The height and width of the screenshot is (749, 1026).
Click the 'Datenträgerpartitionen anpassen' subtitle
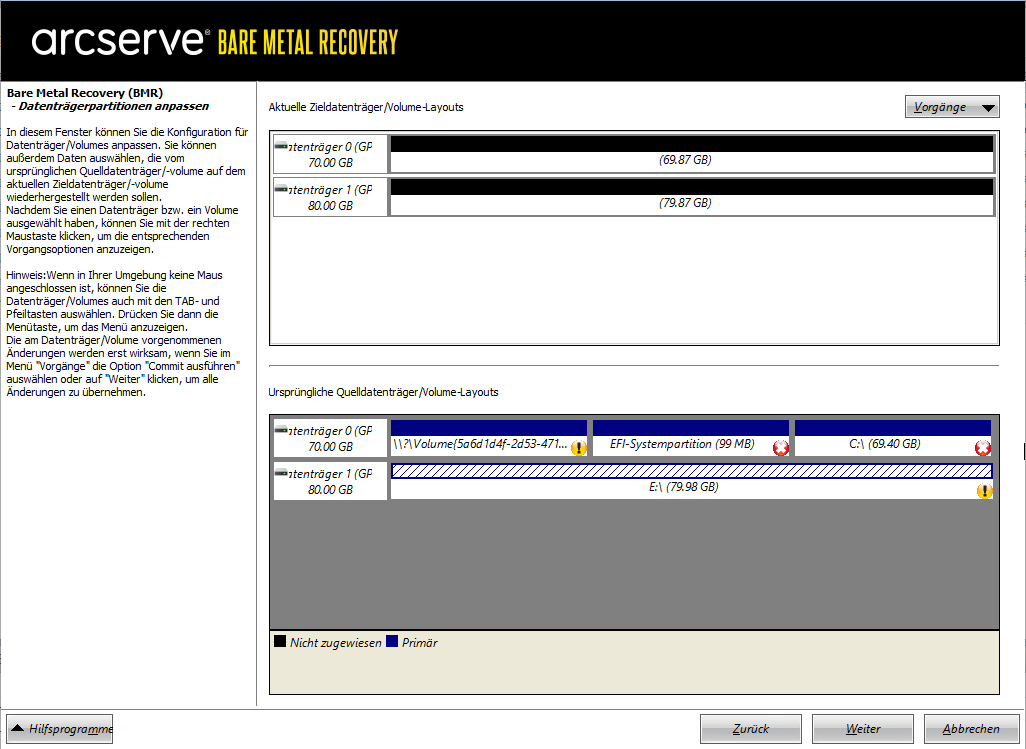pyautogui.click(x=114, y=106)
